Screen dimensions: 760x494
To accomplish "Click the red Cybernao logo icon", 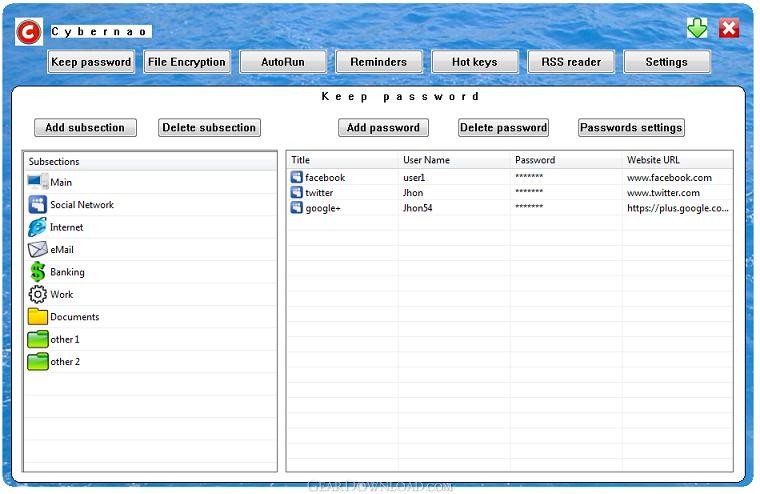I will click(x=29, y=32).
